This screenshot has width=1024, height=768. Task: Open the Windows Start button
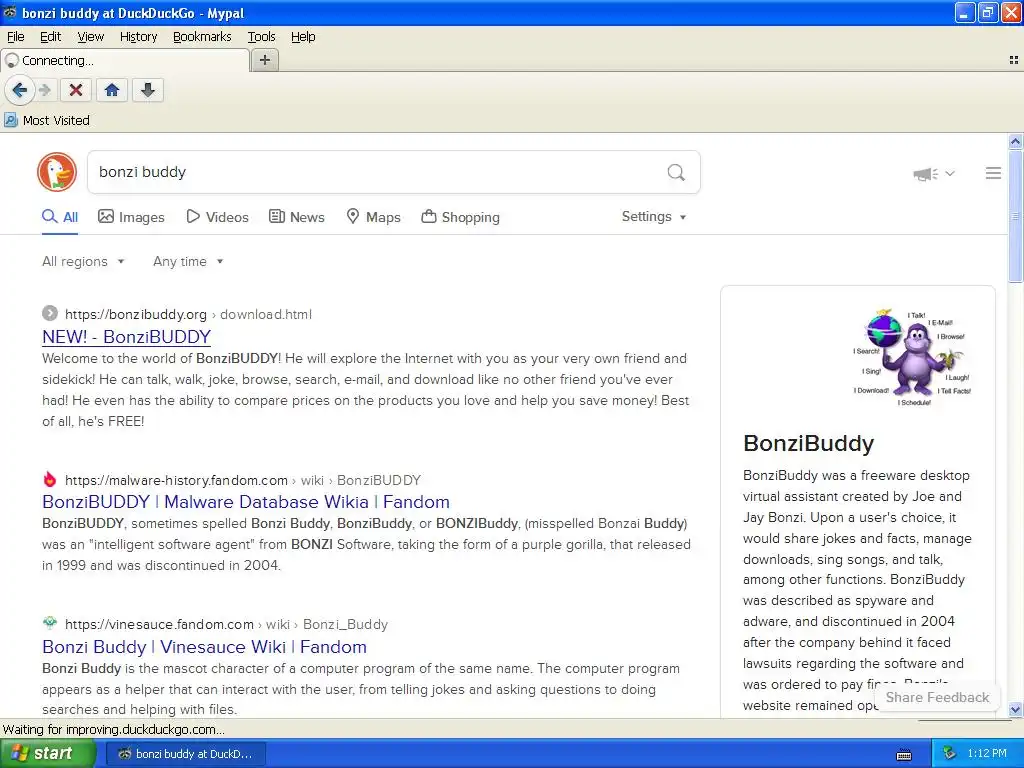pyautogui.click(x=48, y=753)
